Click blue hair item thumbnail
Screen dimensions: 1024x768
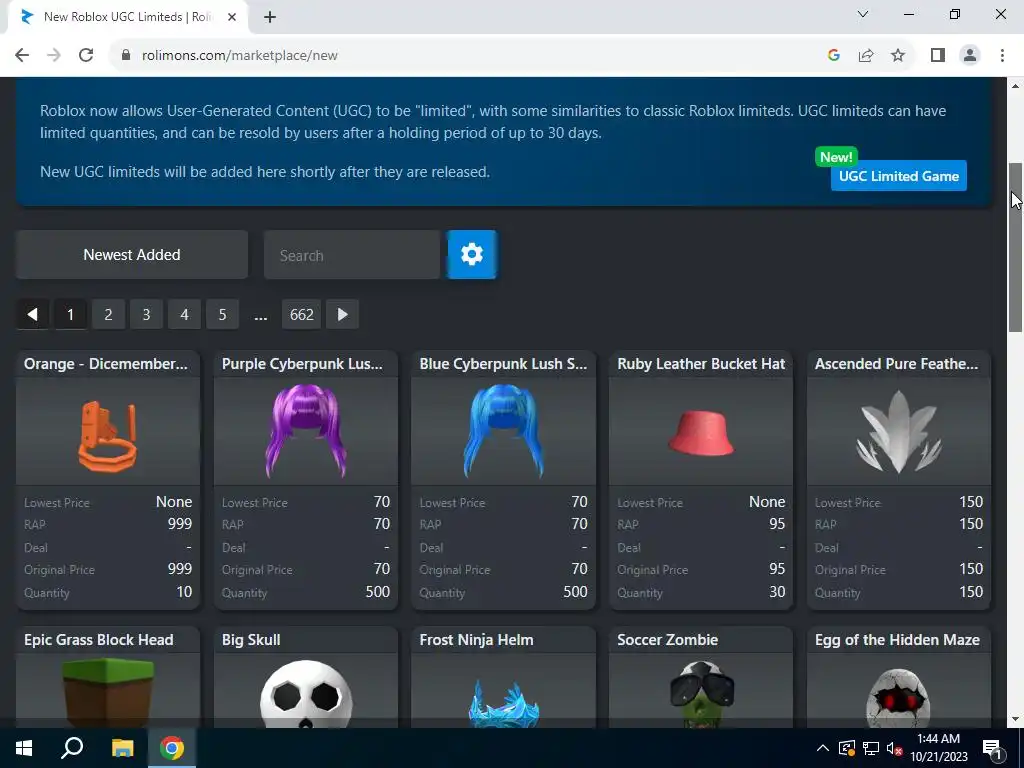click(x=504, y=431)
